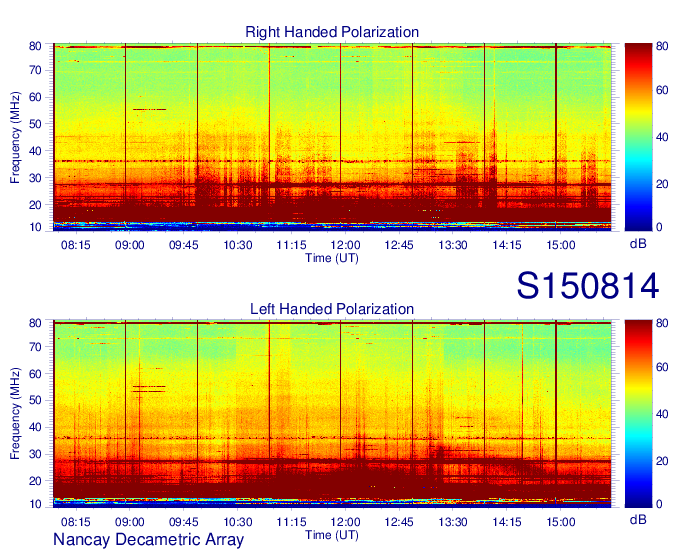Click 30 MHz frequency tick of Left Handed plot
Viewport: 680px width, 552px height.
click(x=35, y=454)
